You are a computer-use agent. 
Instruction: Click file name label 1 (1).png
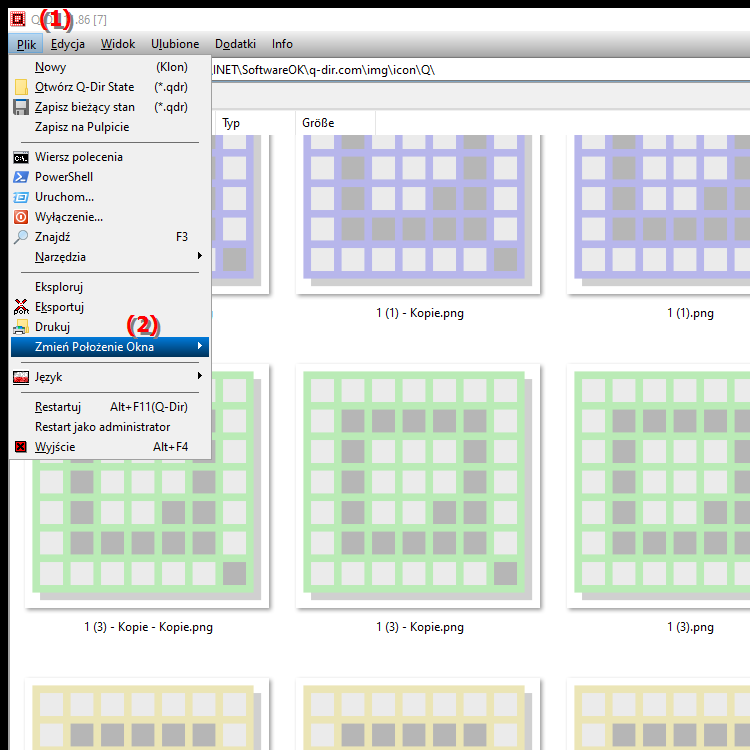point(690,313)
